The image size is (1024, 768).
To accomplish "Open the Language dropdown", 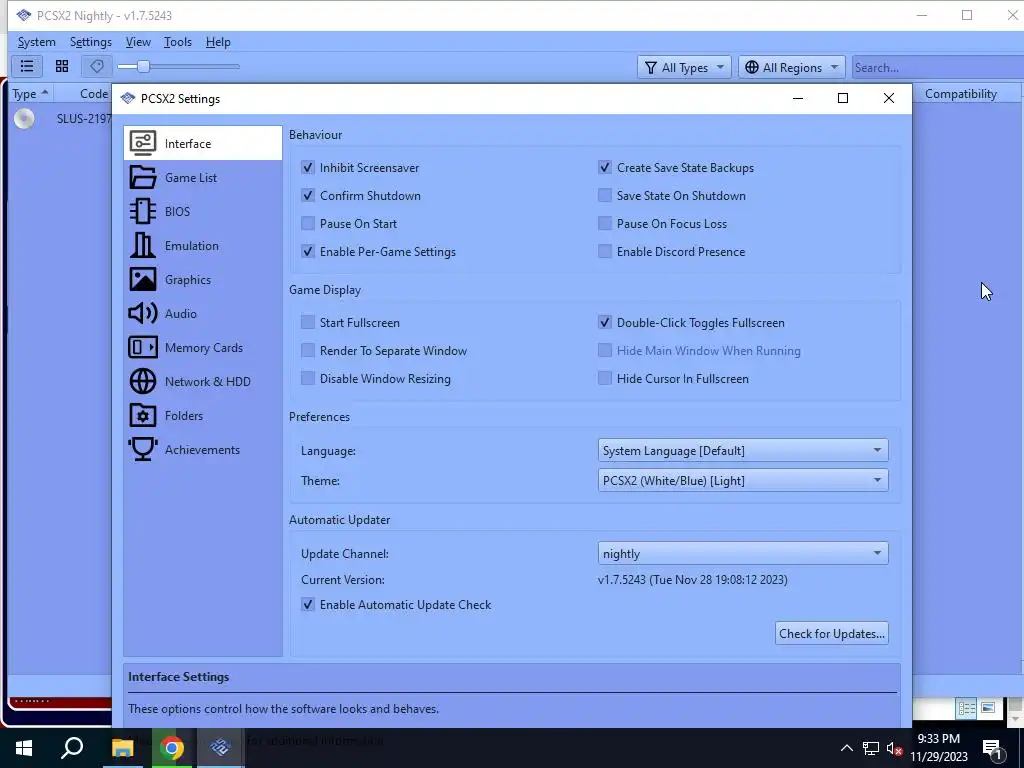I will 743,451.
